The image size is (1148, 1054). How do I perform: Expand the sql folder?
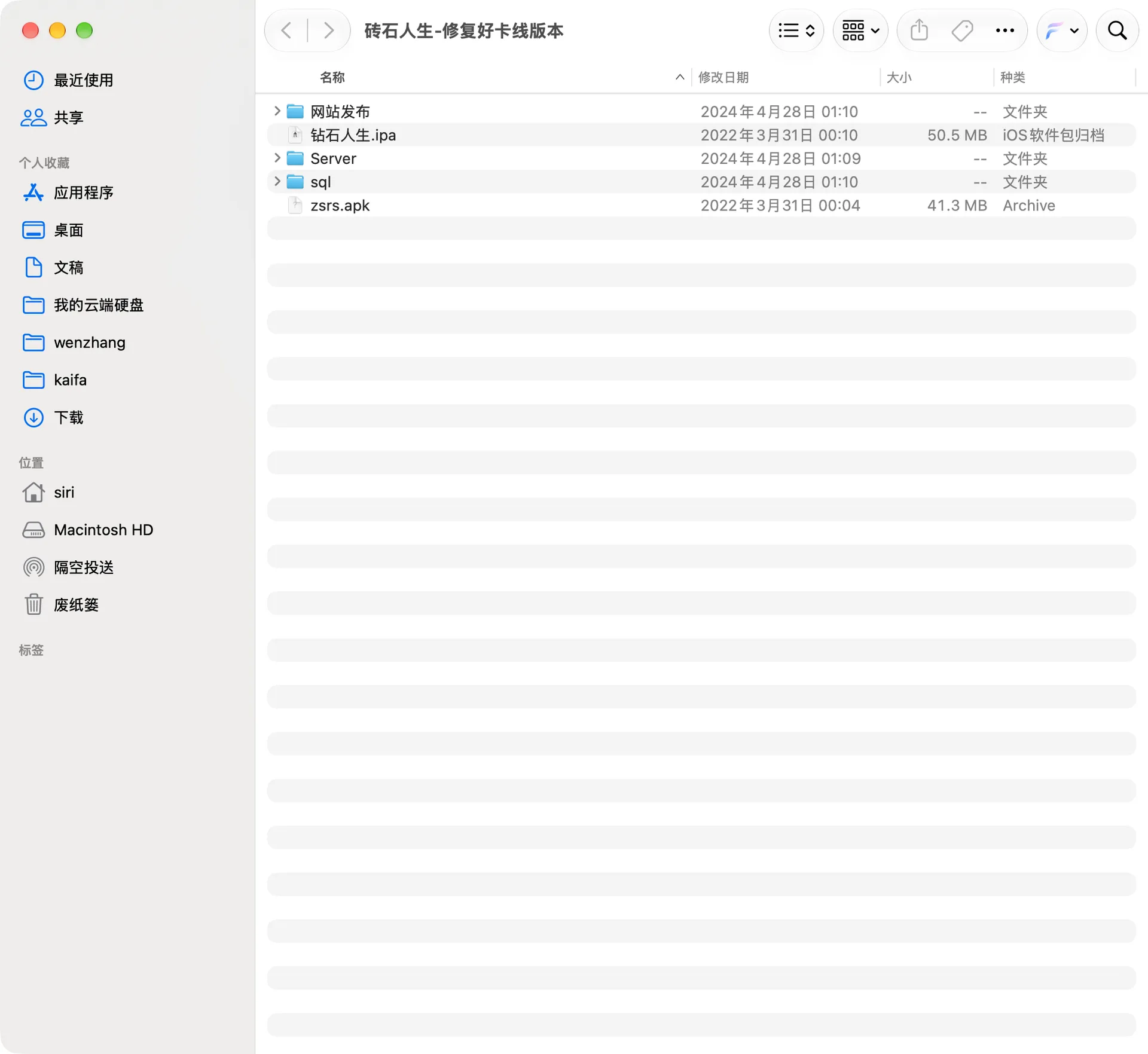click(x=277, y=181)
